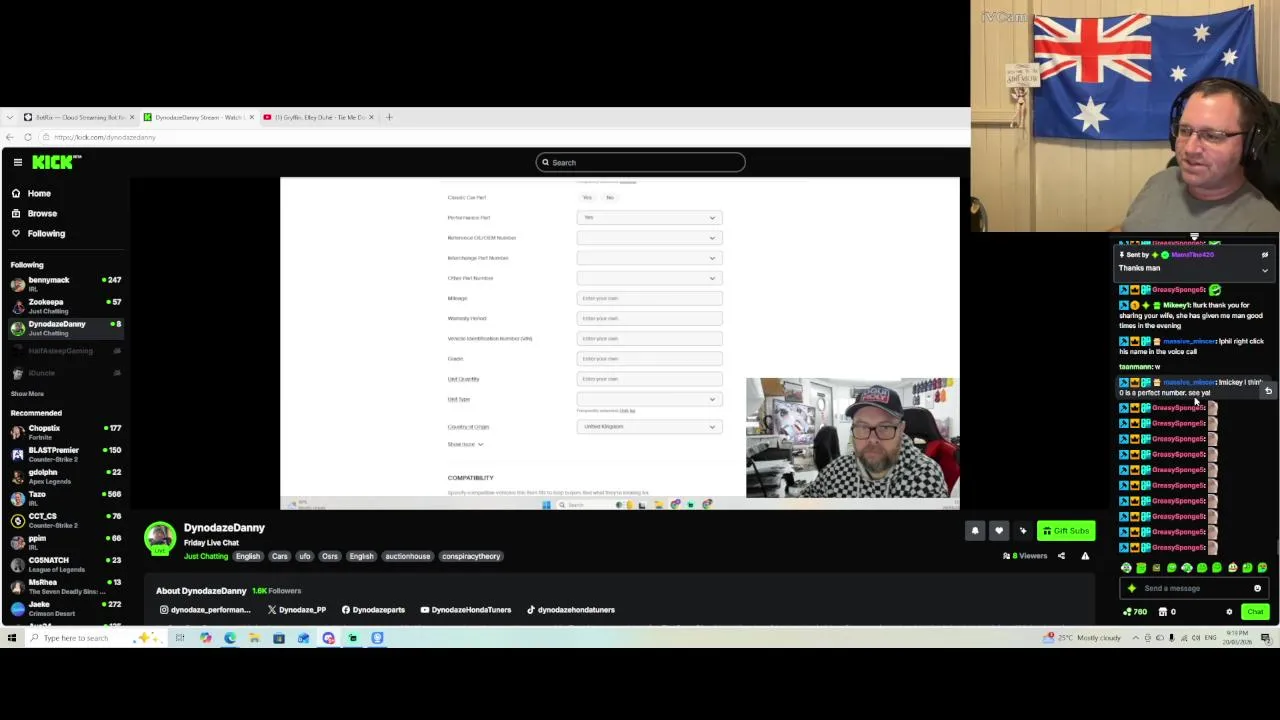Open BLASTPremier recommended channel
The height and width of the screenshot is (720, 1280).
tap(65, 454)
